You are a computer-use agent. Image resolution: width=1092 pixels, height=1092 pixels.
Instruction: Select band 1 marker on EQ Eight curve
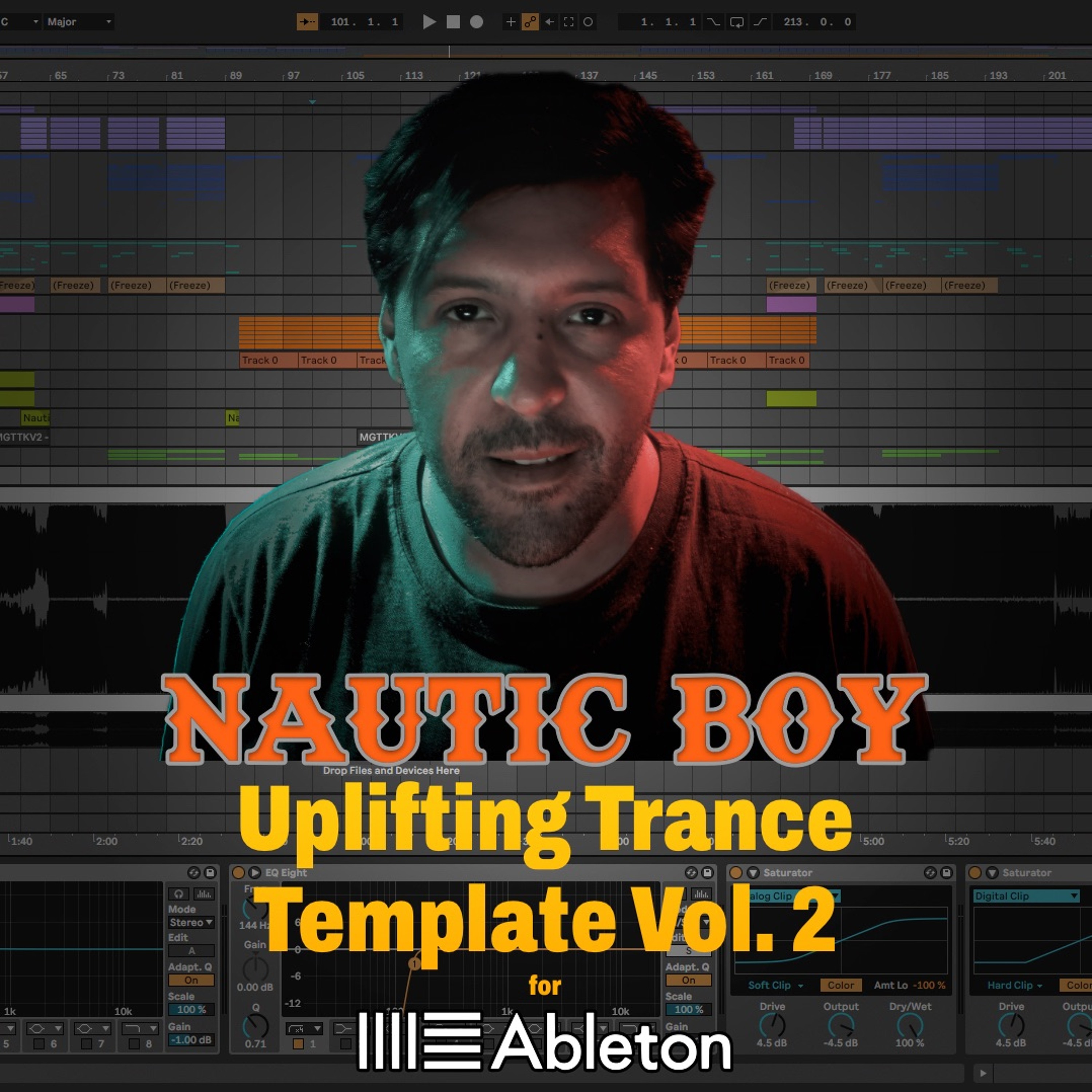(x=415, y=963)
